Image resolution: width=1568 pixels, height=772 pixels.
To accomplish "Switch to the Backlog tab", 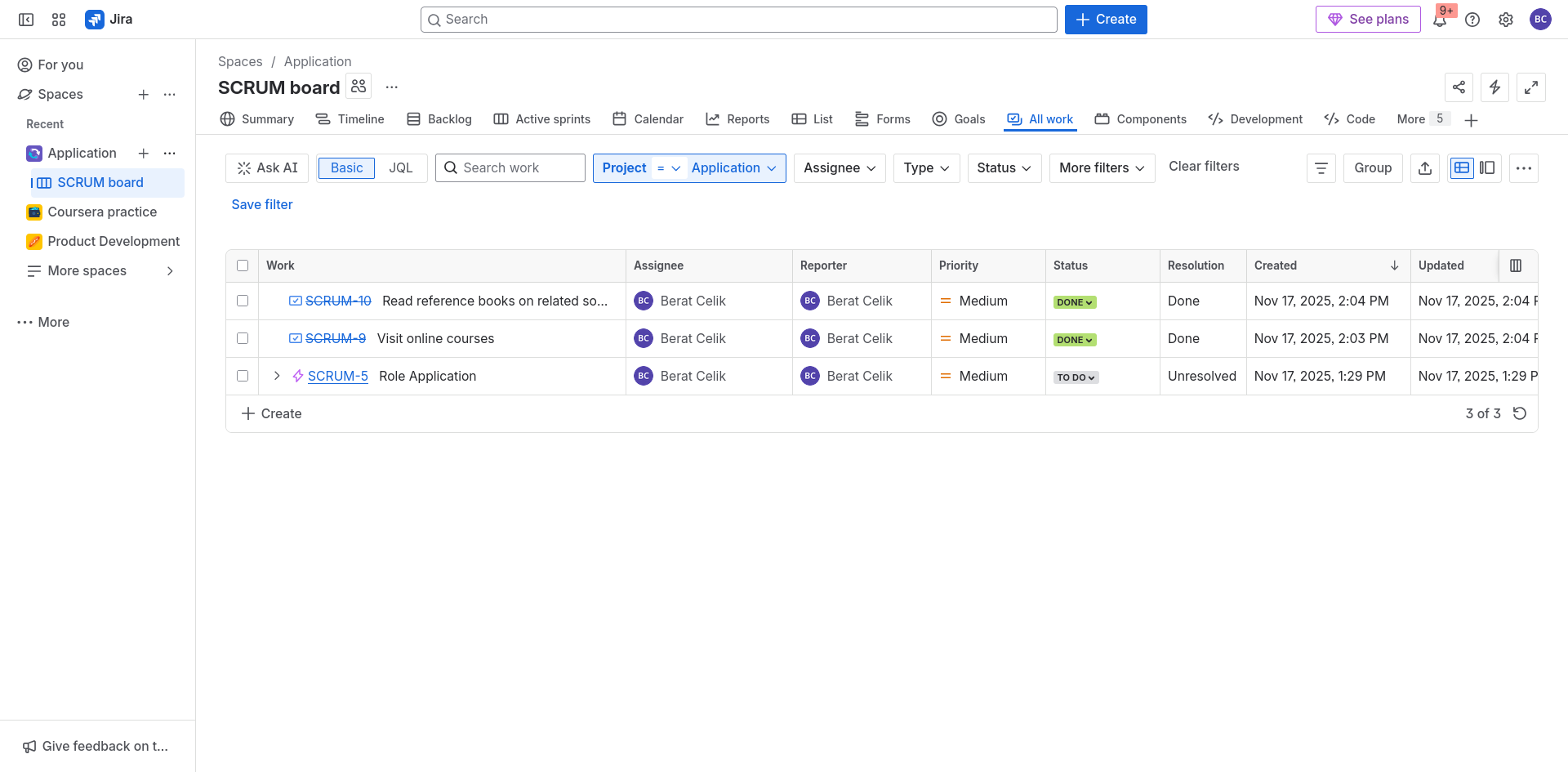I will (x=439, y=119).
